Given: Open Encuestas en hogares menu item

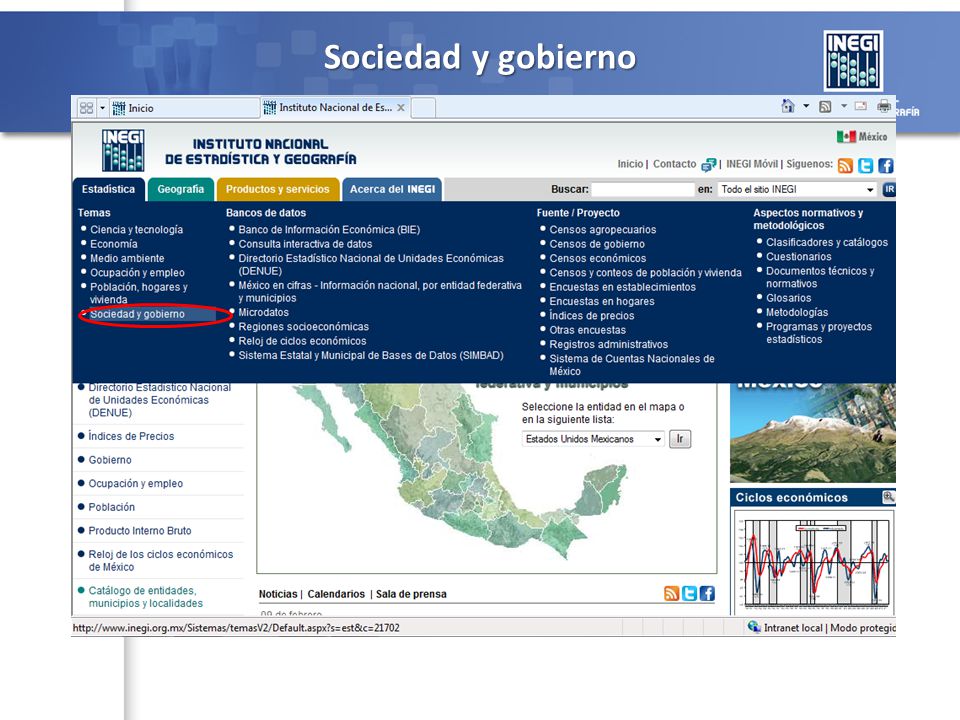Looking at the screenshot, I should pyautogui.click(x=602, y=301).
